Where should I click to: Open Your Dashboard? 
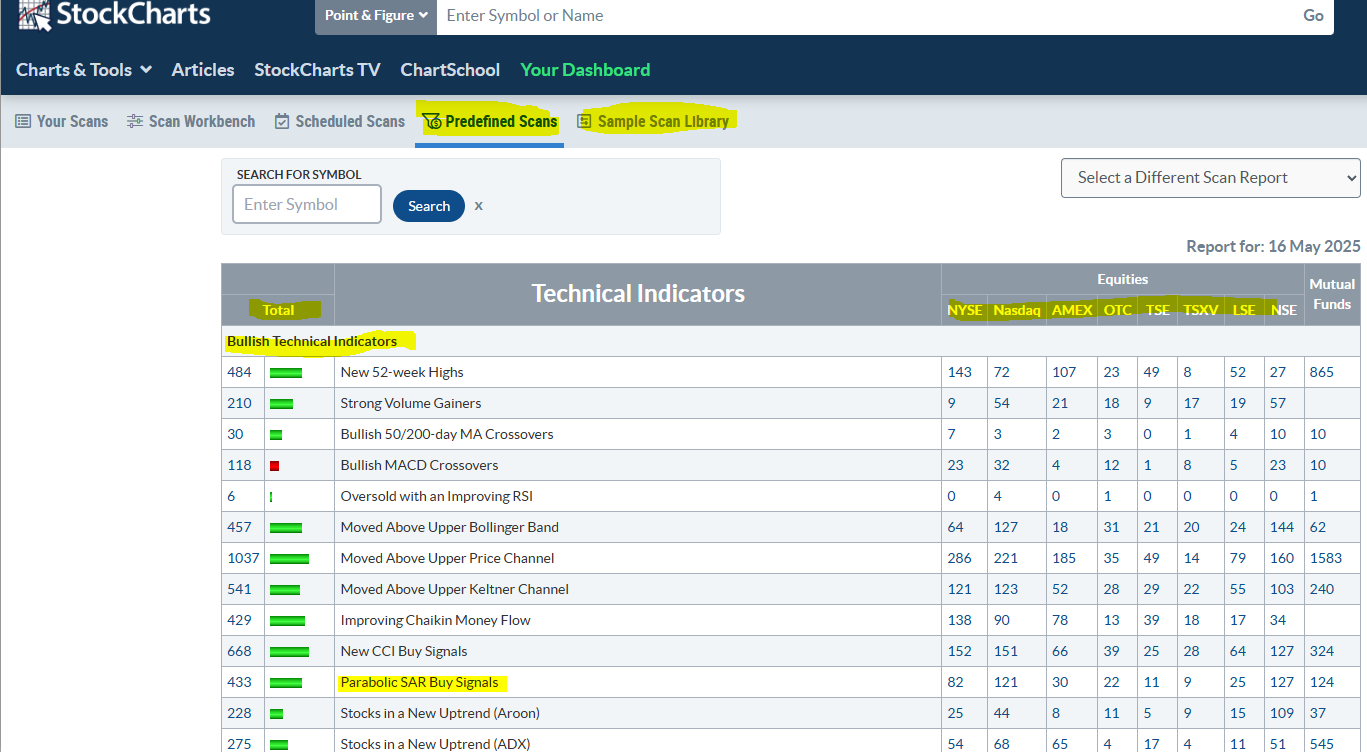[x=585, y=70]
